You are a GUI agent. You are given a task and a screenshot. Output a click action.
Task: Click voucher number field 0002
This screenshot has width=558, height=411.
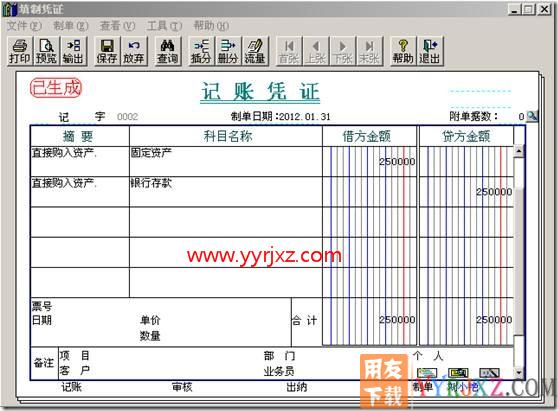127,117
